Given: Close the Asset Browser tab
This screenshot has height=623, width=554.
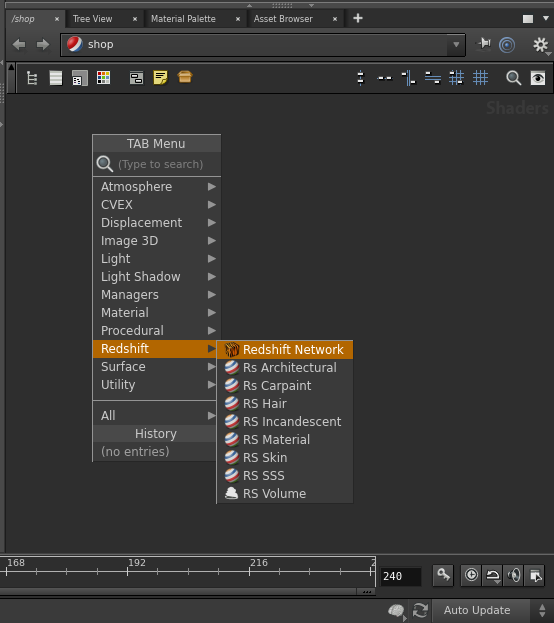Looking at the screenshot, I should pyautogui.click(x=335, y=19).
